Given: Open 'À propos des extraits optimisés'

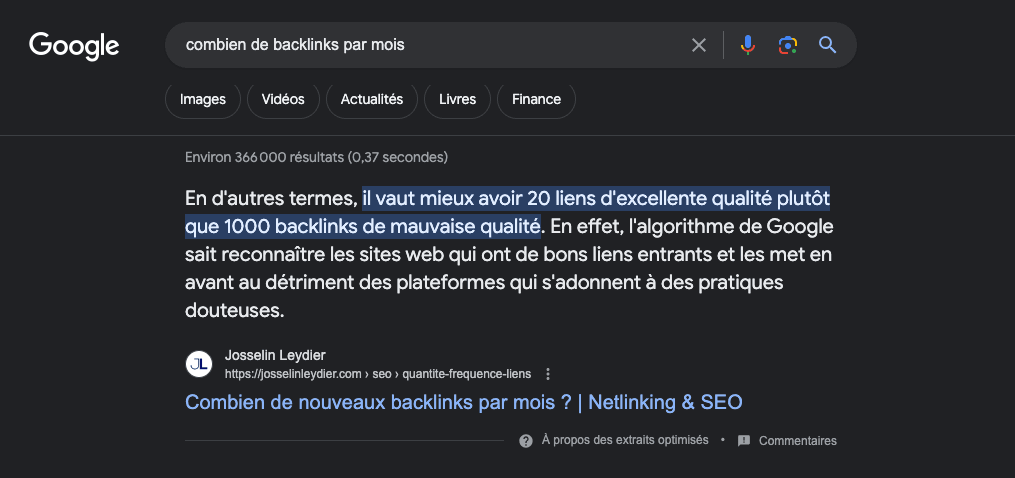Looking at the screenshot, I should 625,440.
